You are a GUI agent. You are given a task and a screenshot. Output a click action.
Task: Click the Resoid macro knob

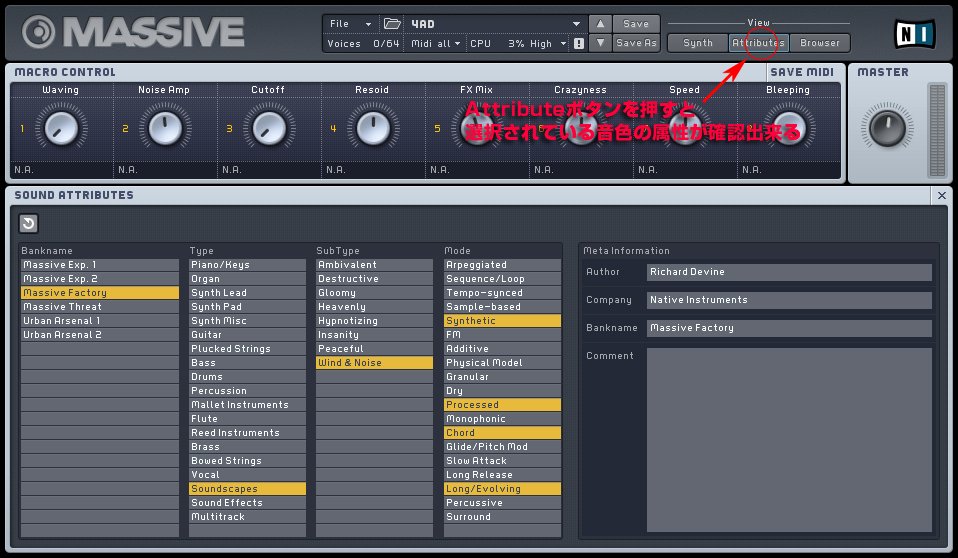coord(373,128)
